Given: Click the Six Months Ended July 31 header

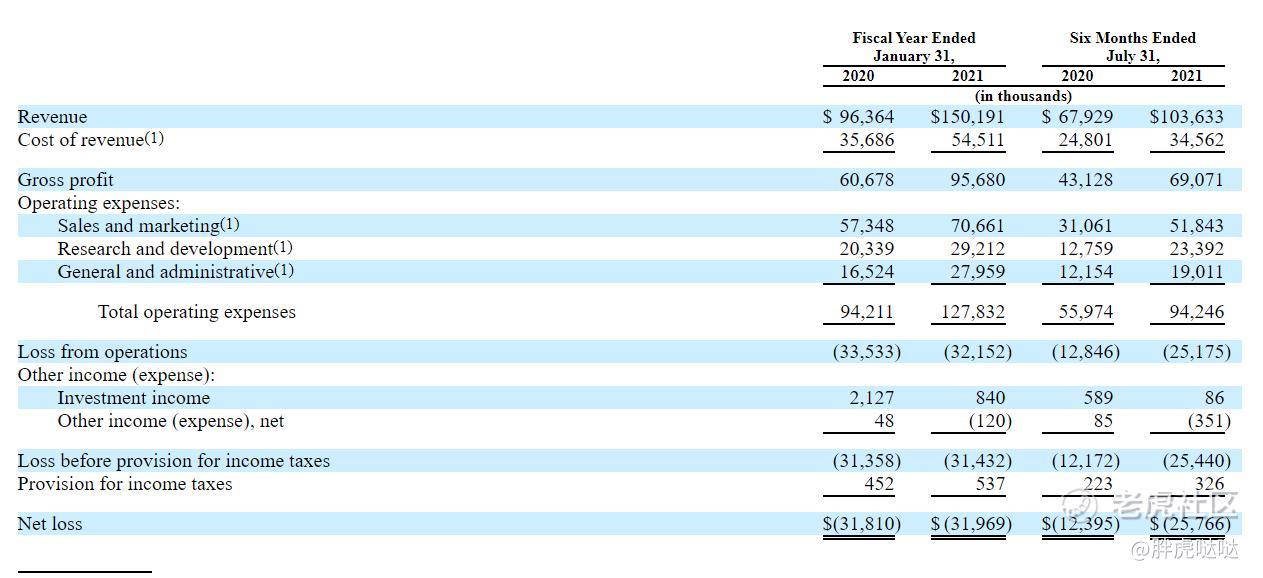Looking at the screenshot, I should tap(1132, 47).
